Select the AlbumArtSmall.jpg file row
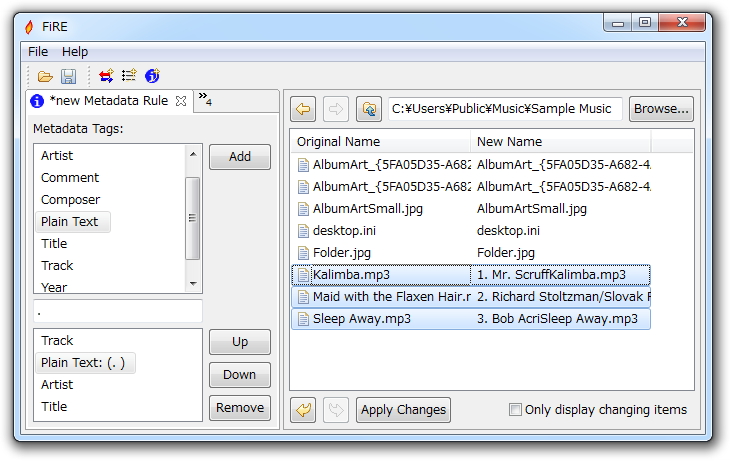 [x=471, y=209]
